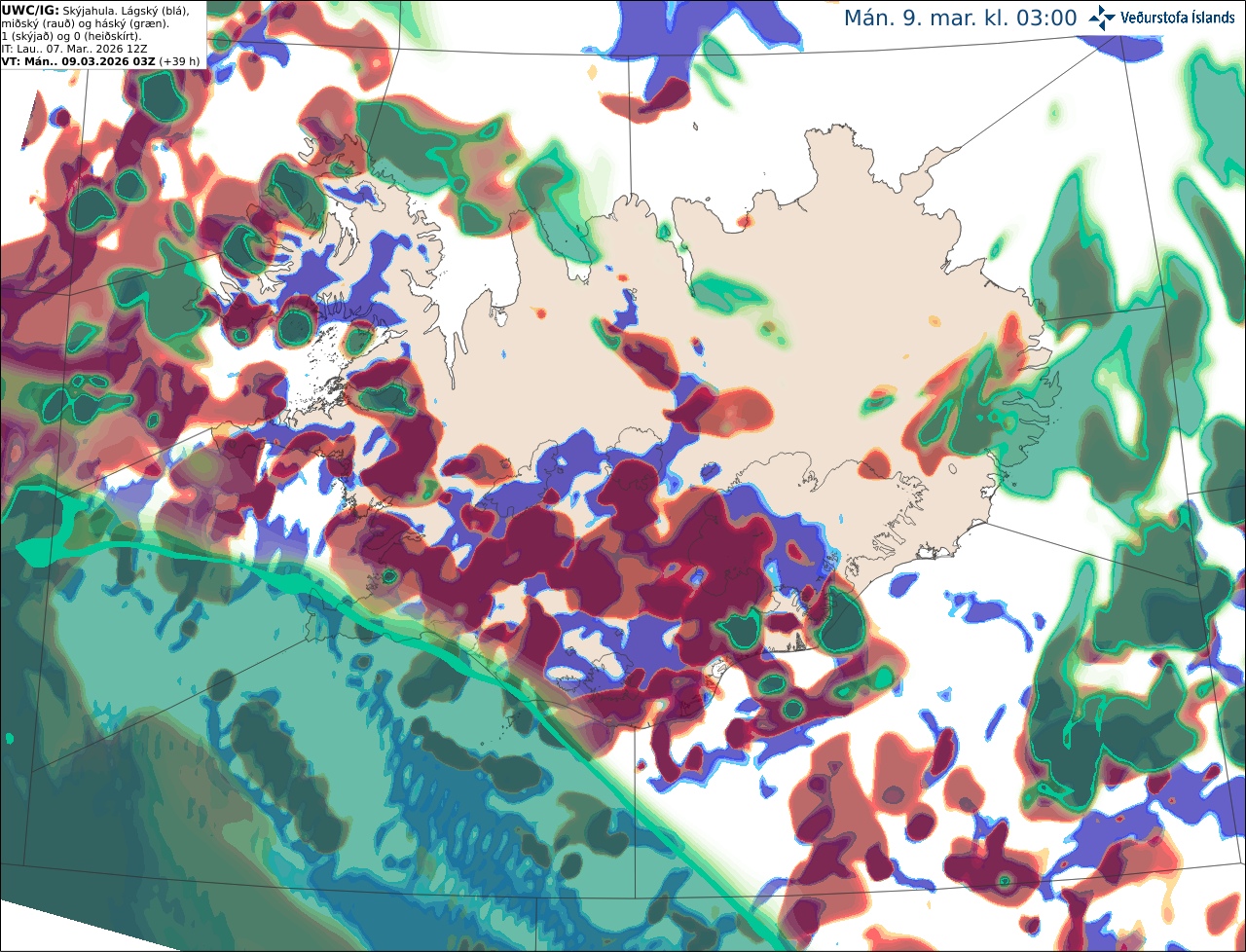The image size is (1246, 952).
Task: Click the "VT: Mán.. 09.03.2026 03Z (+39 h)" line
Action: pyautogui.click(x=101, y=60)
